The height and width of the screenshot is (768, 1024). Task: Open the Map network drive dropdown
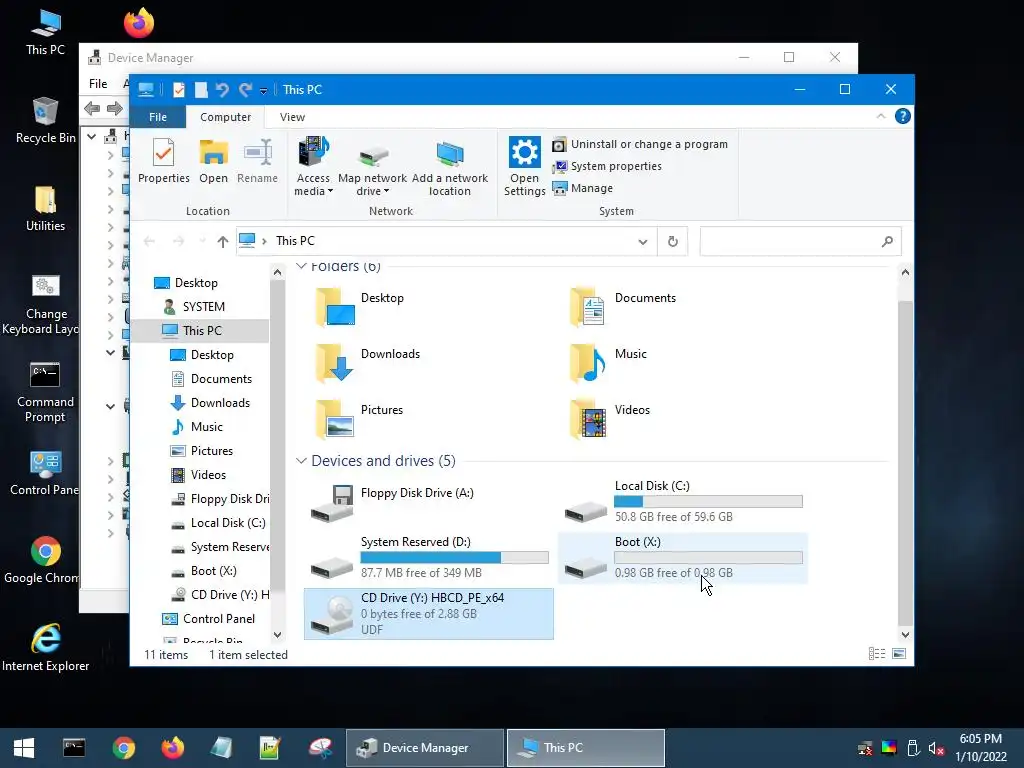coord(372,167)
